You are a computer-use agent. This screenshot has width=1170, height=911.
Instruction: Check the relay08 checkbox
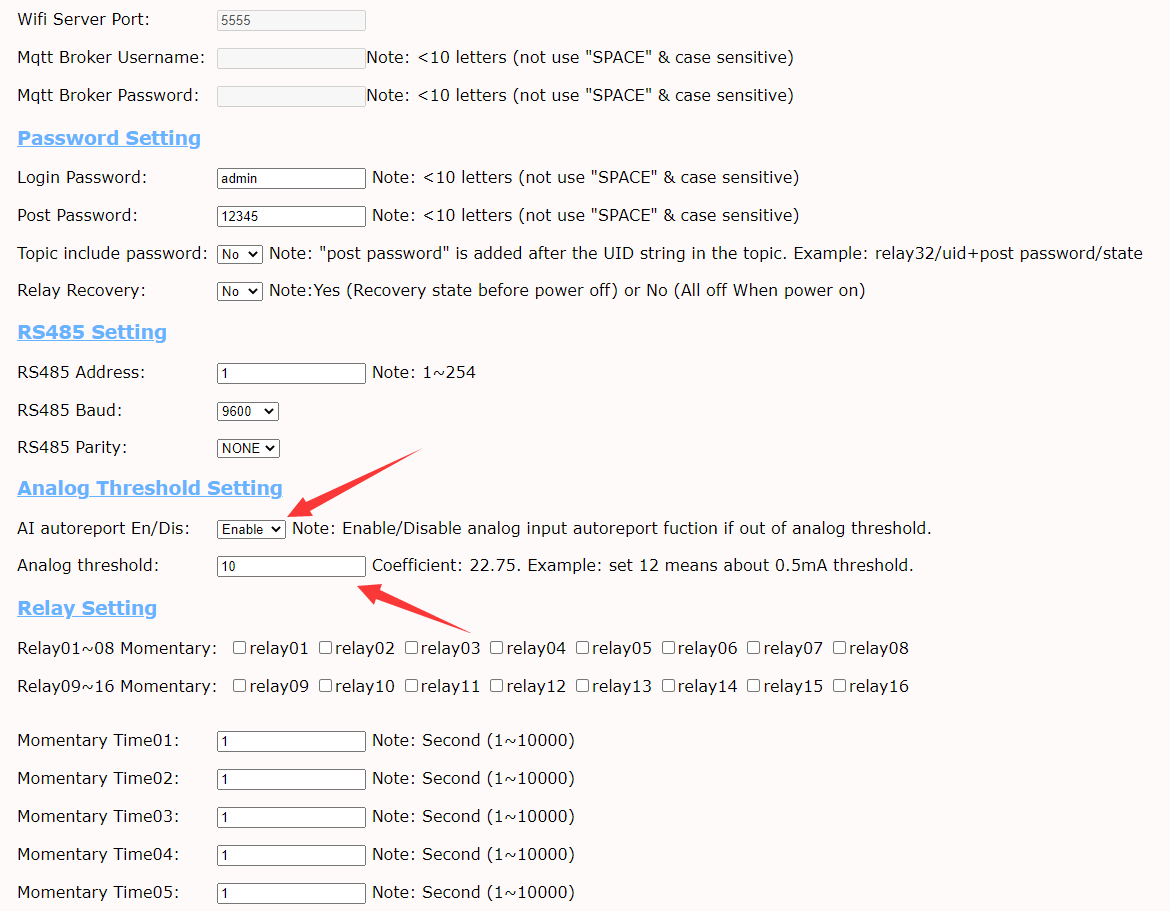click(x=840, y=648)
